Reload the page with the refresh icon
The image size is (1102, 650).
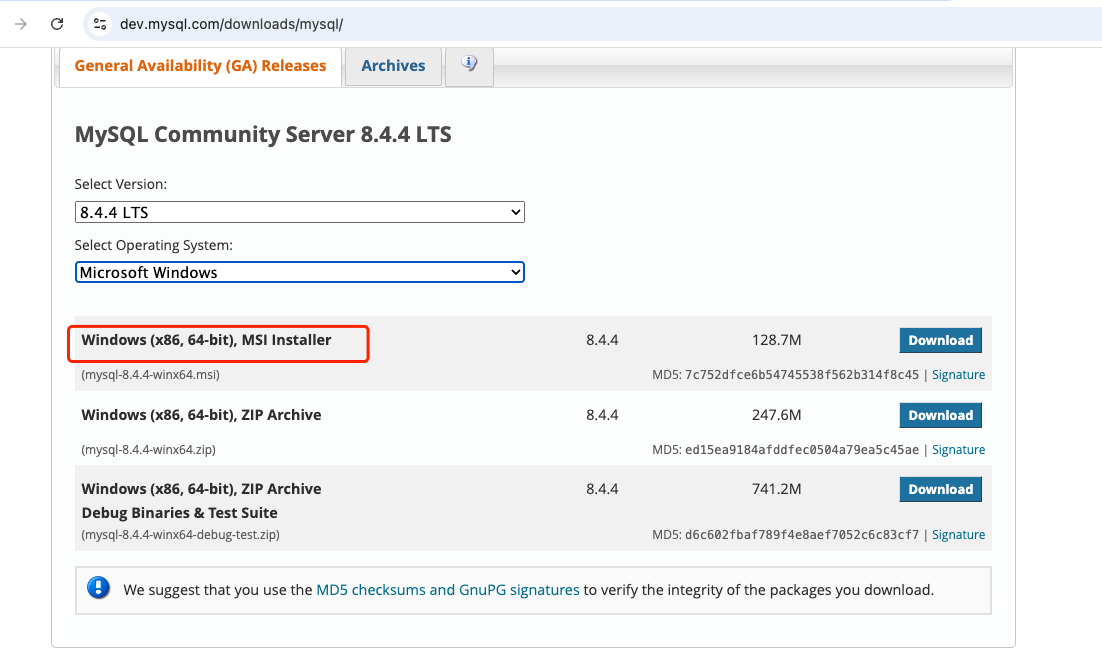pyautogui.click(x=57, y=24)
